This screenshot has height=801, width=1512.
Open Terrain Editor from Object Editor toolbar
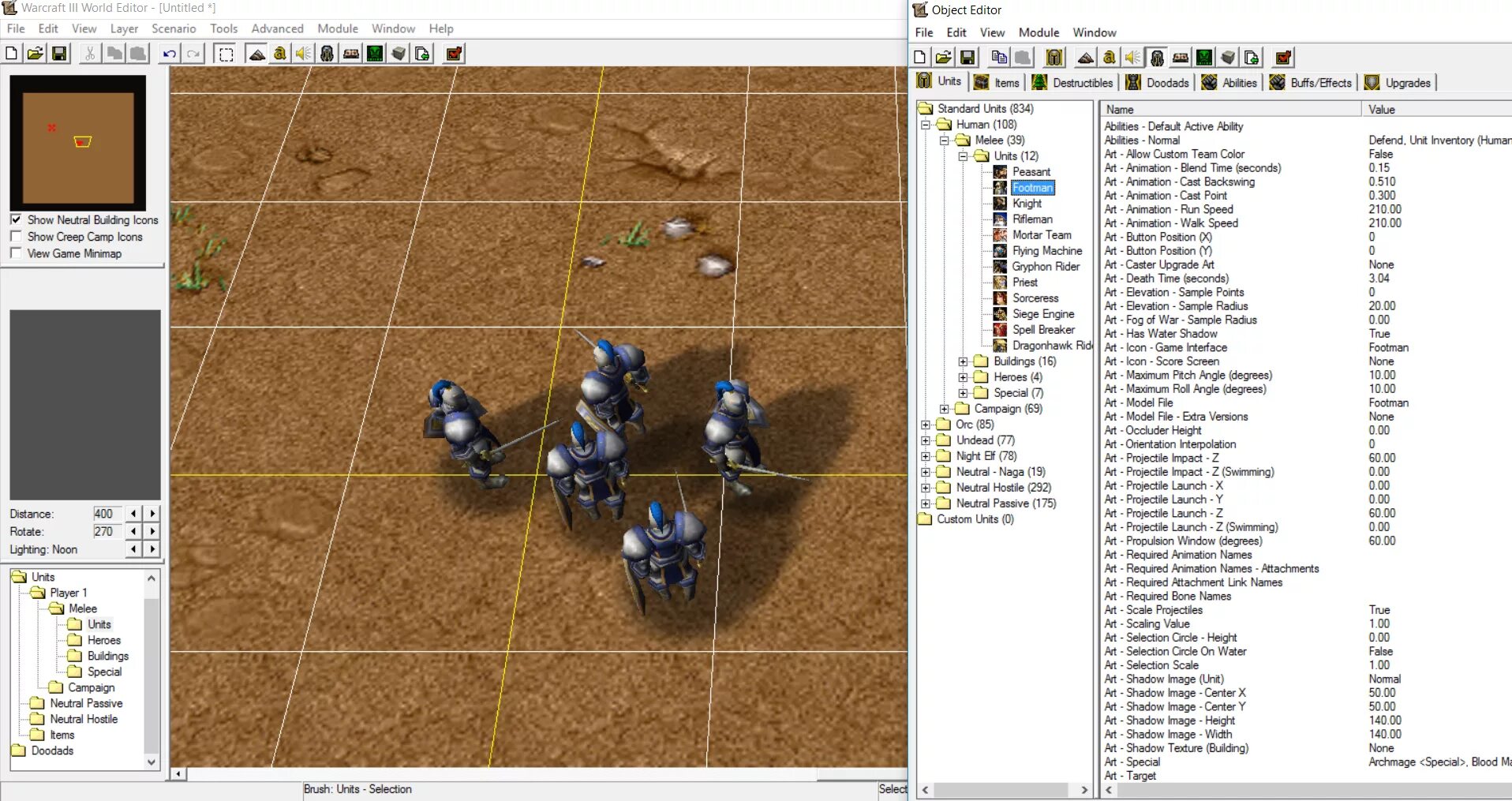coord(1086,57)
